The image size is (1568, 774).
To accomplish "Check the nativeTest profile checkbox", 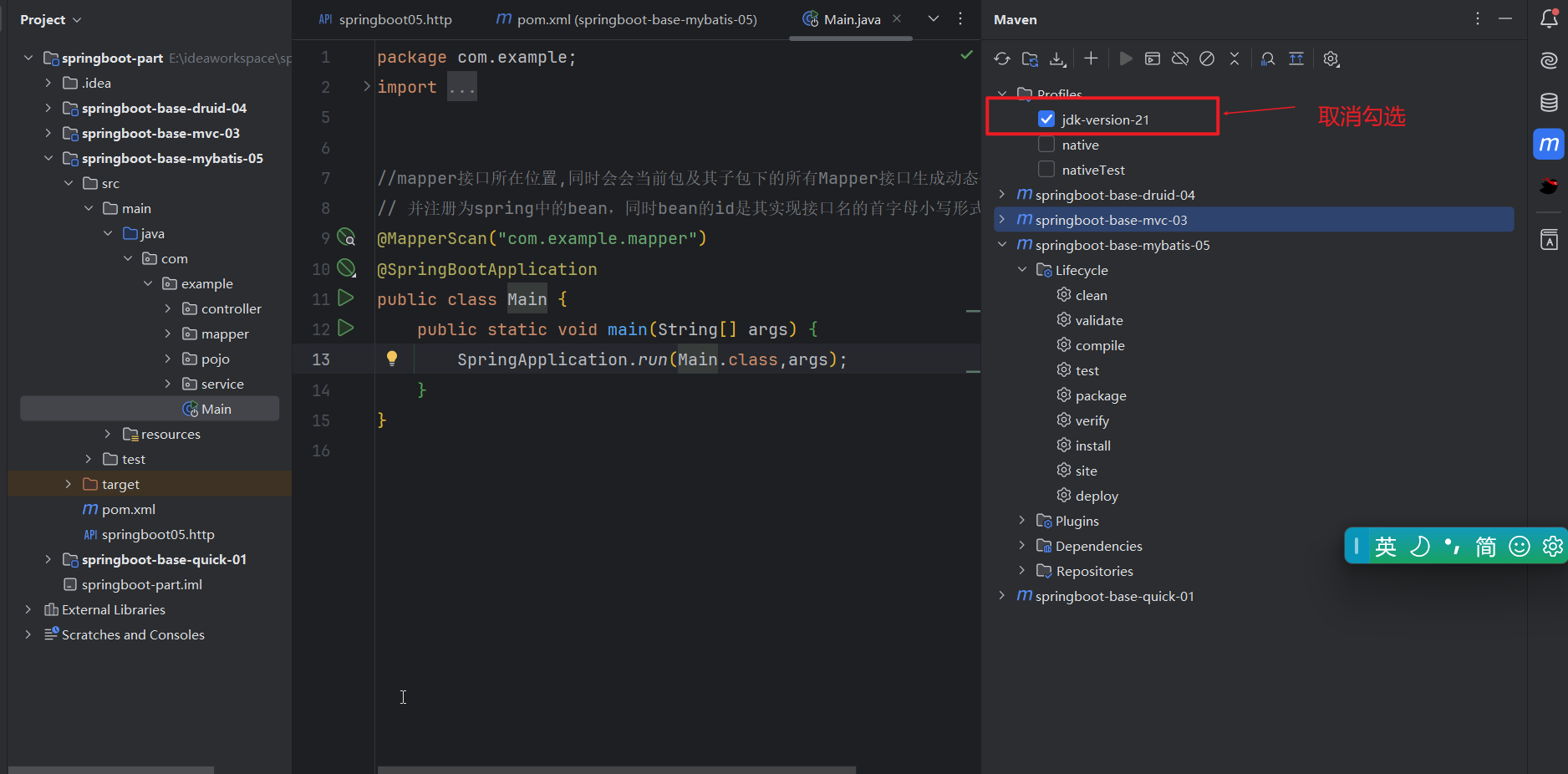I will [x=1046, y=169].
